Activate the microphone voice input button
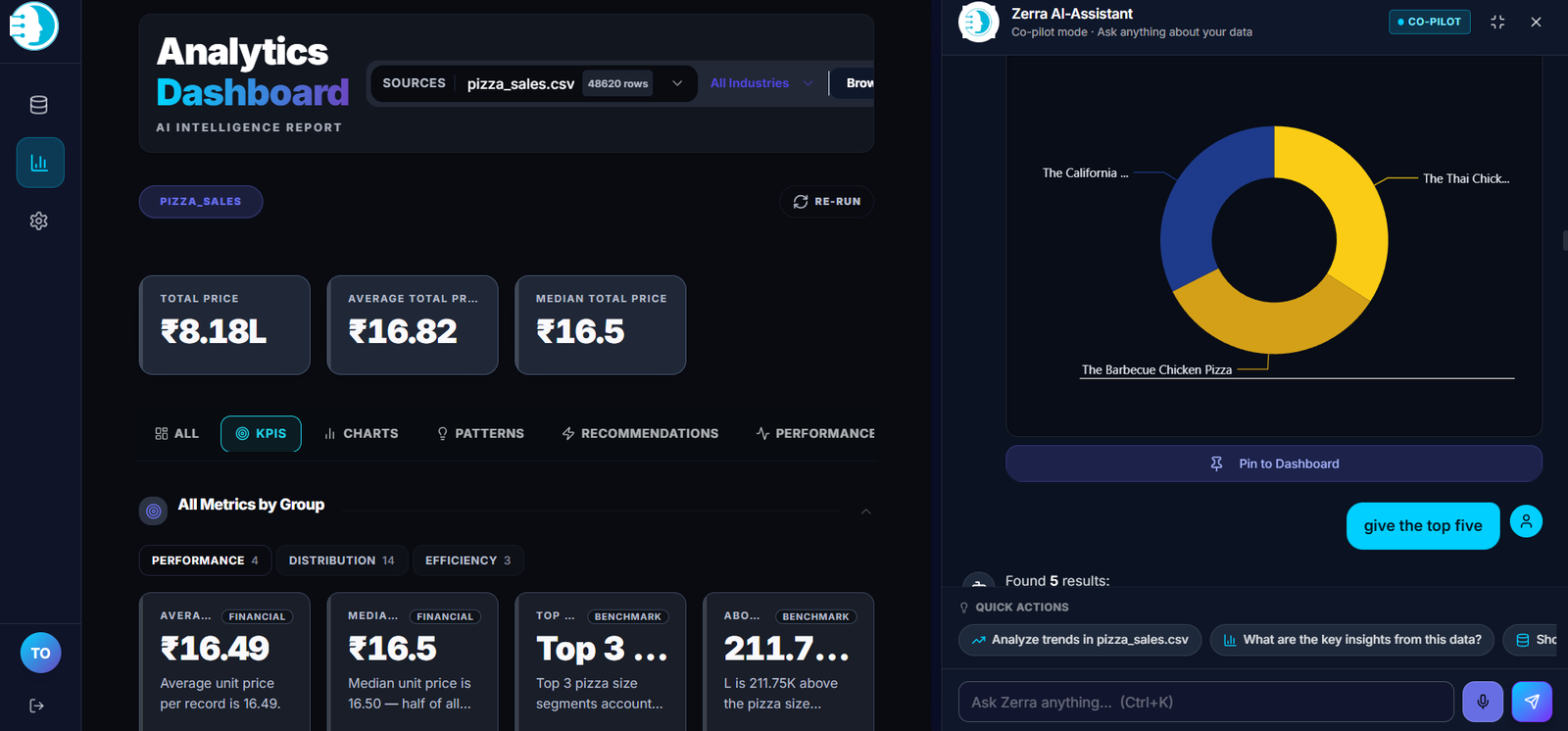This screenshot has width=1568, height=731. pos(1483,702)
